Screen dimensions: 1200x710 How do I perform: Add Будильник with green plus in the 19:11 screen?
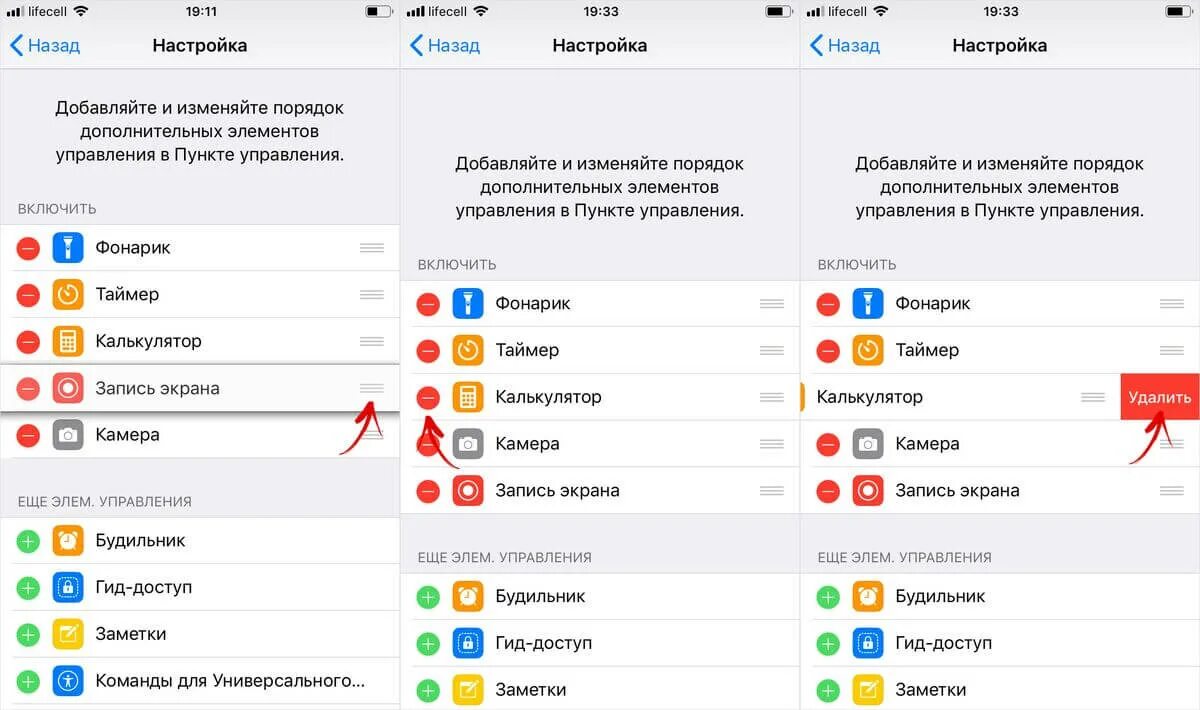28,541
